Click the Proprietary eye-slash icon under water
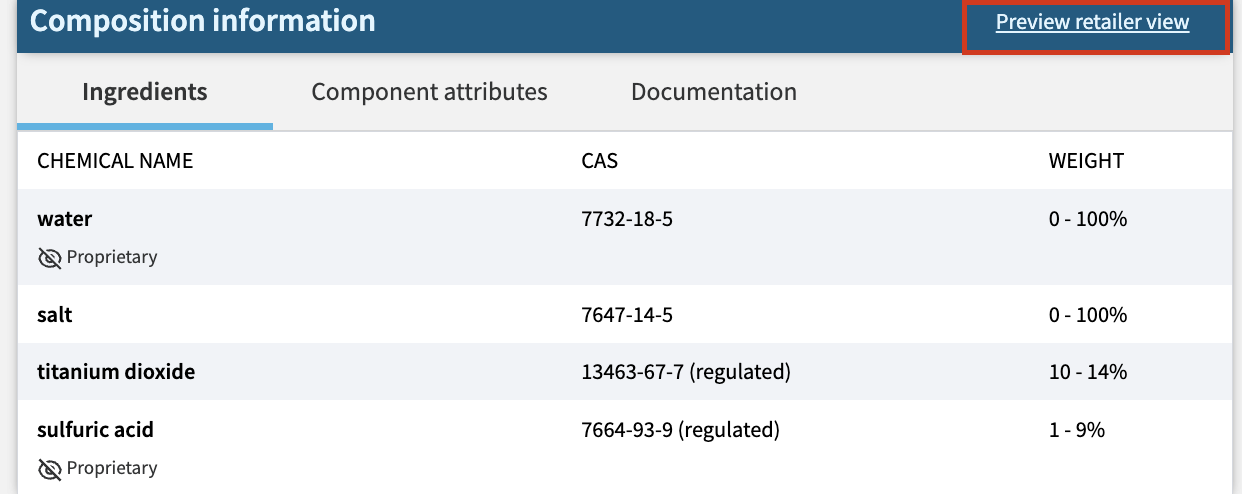 click(x=49, y=258)
